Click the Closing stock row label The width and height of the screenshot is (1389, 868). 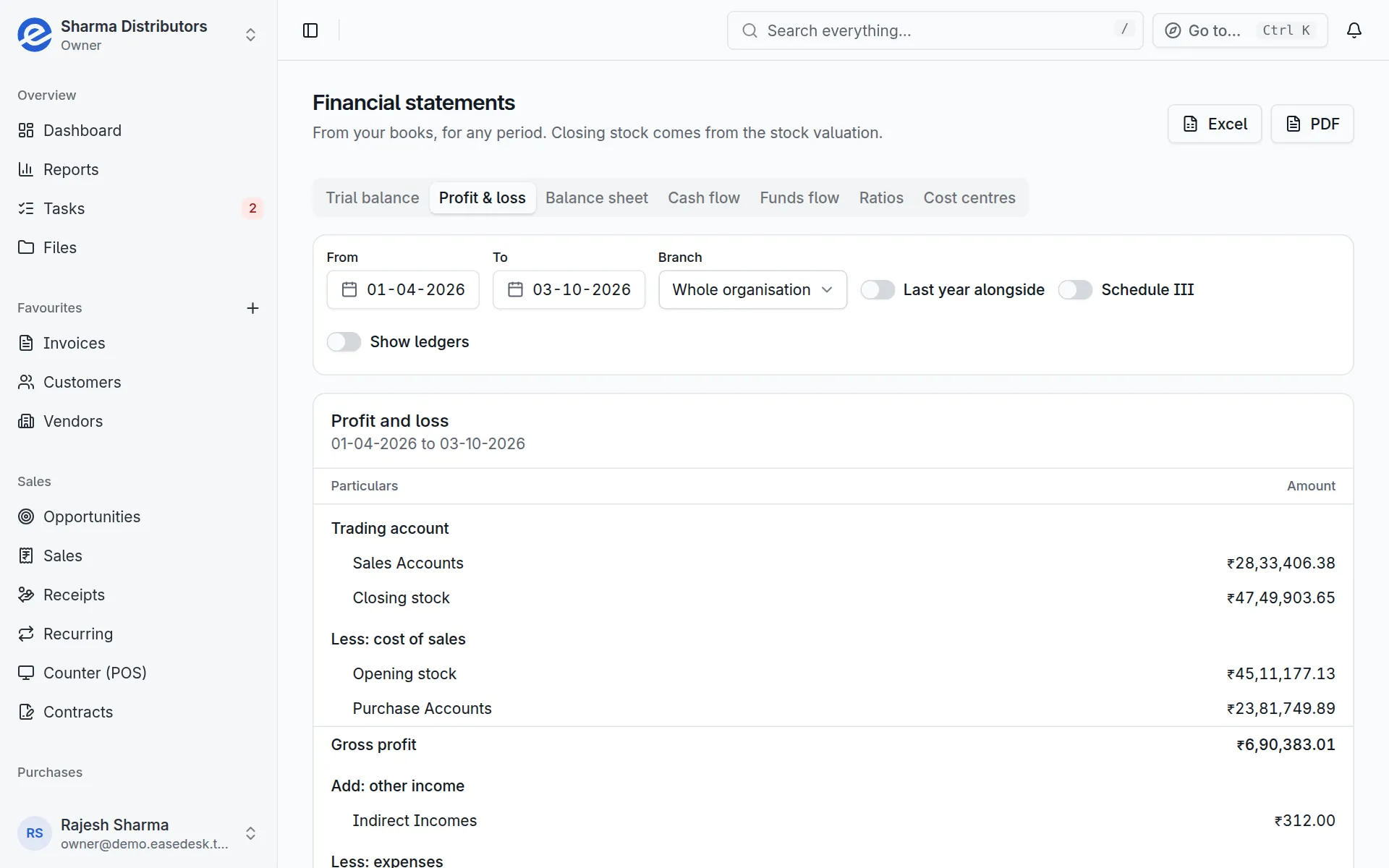(x=401, y=598)
